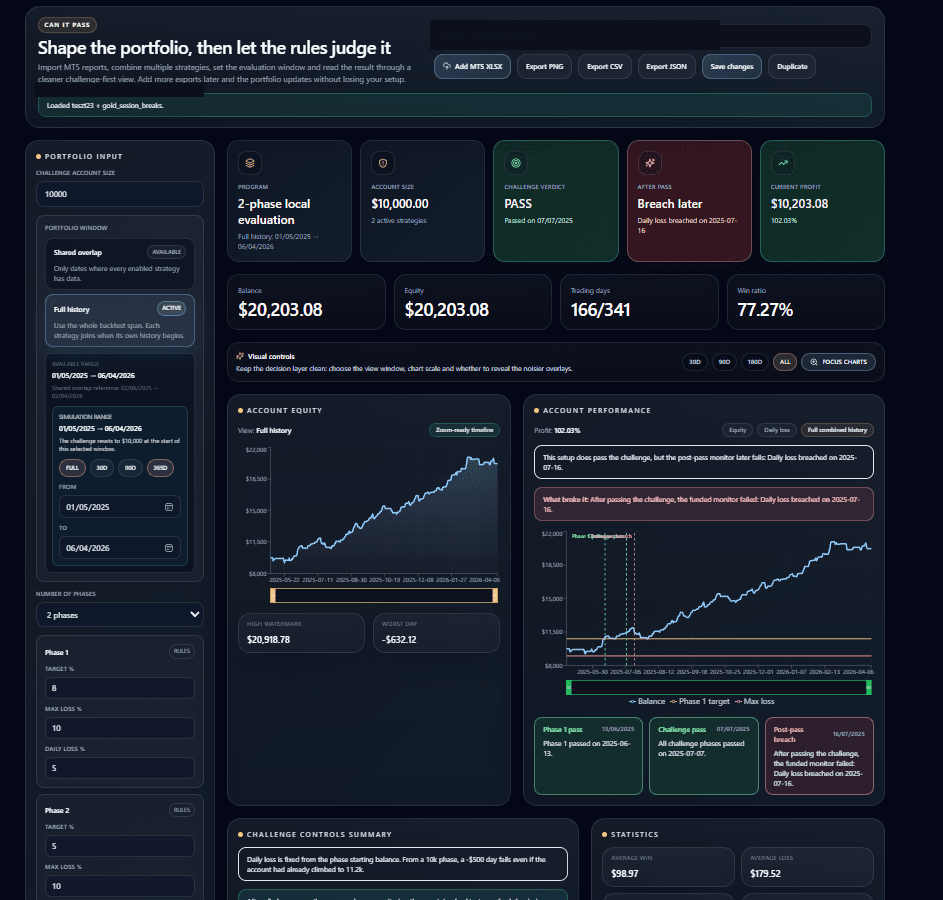The width and height of the screenshot is (943, 900).
Task: Select the 365D simulation range pill
Action: 158,467
